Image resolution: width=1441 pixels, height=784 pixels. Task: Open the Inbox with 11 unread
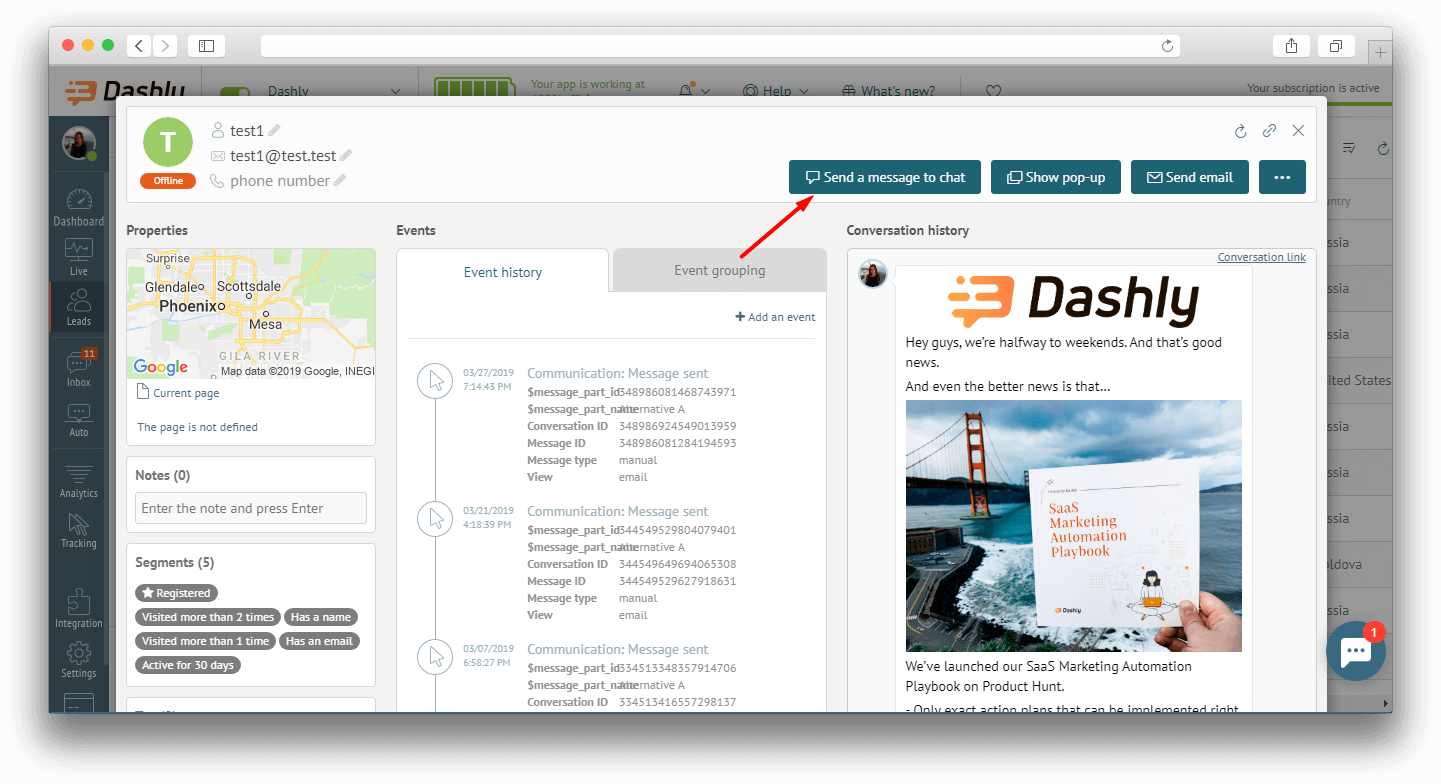tap(79, 368)
